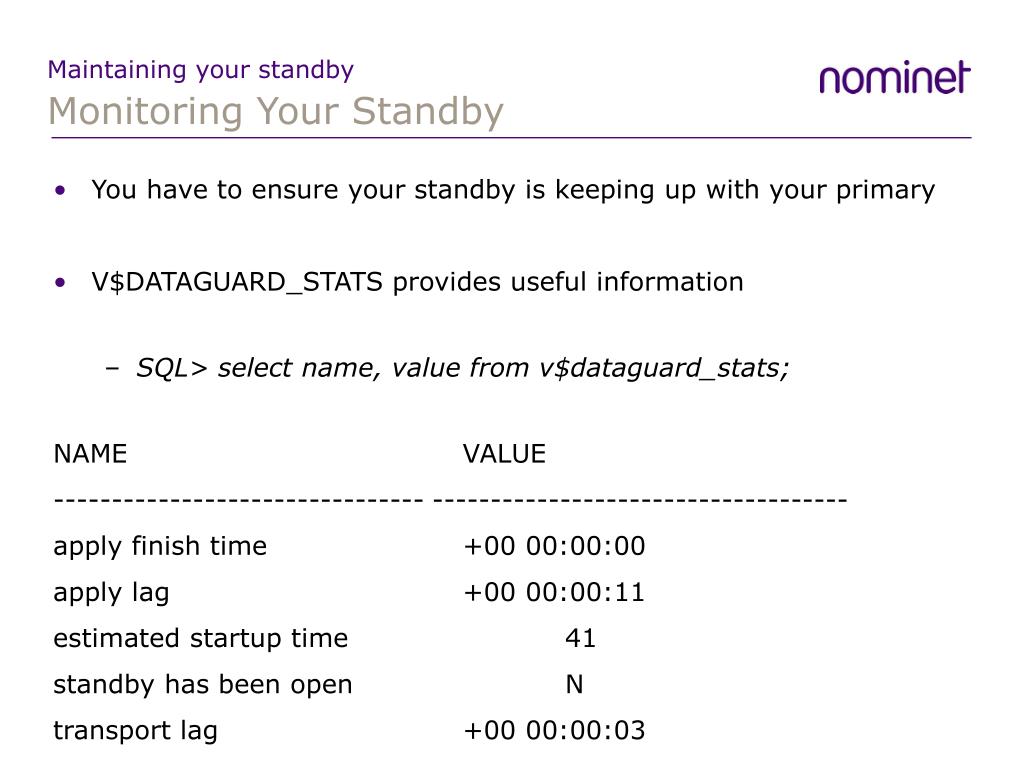Click the nominet logo

(895, 78)
